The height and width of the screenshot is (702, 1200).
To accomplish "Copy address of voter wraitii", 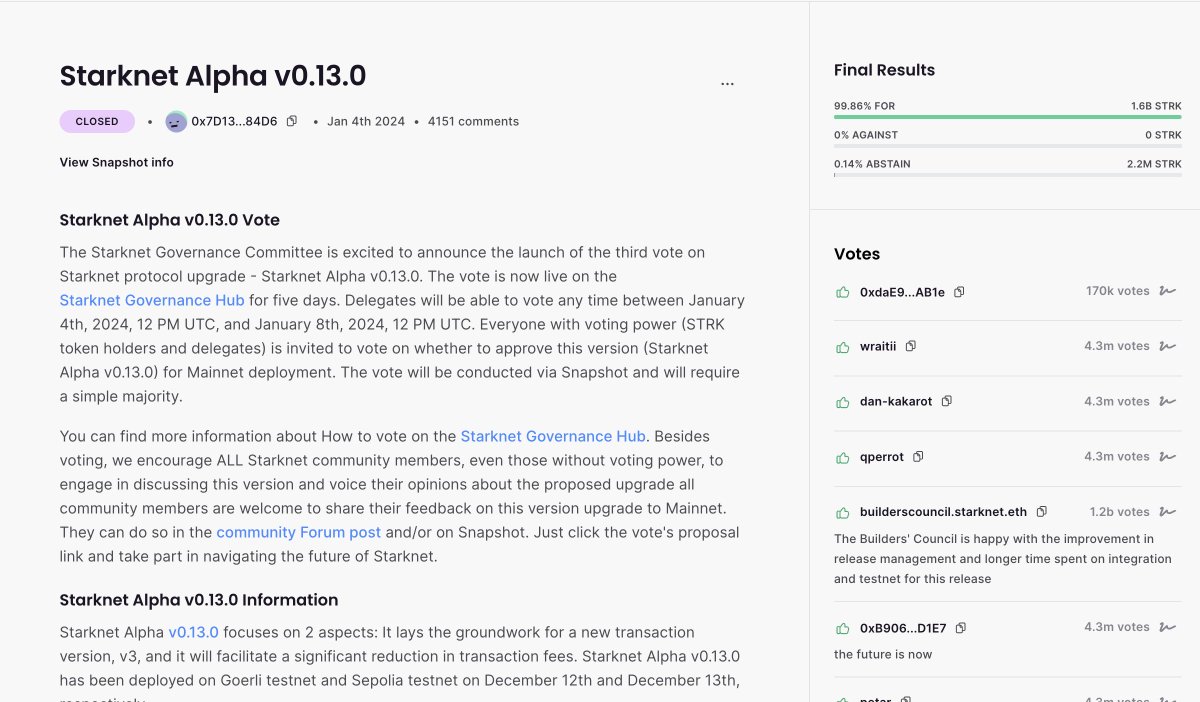I will click(x=910, y=346).
